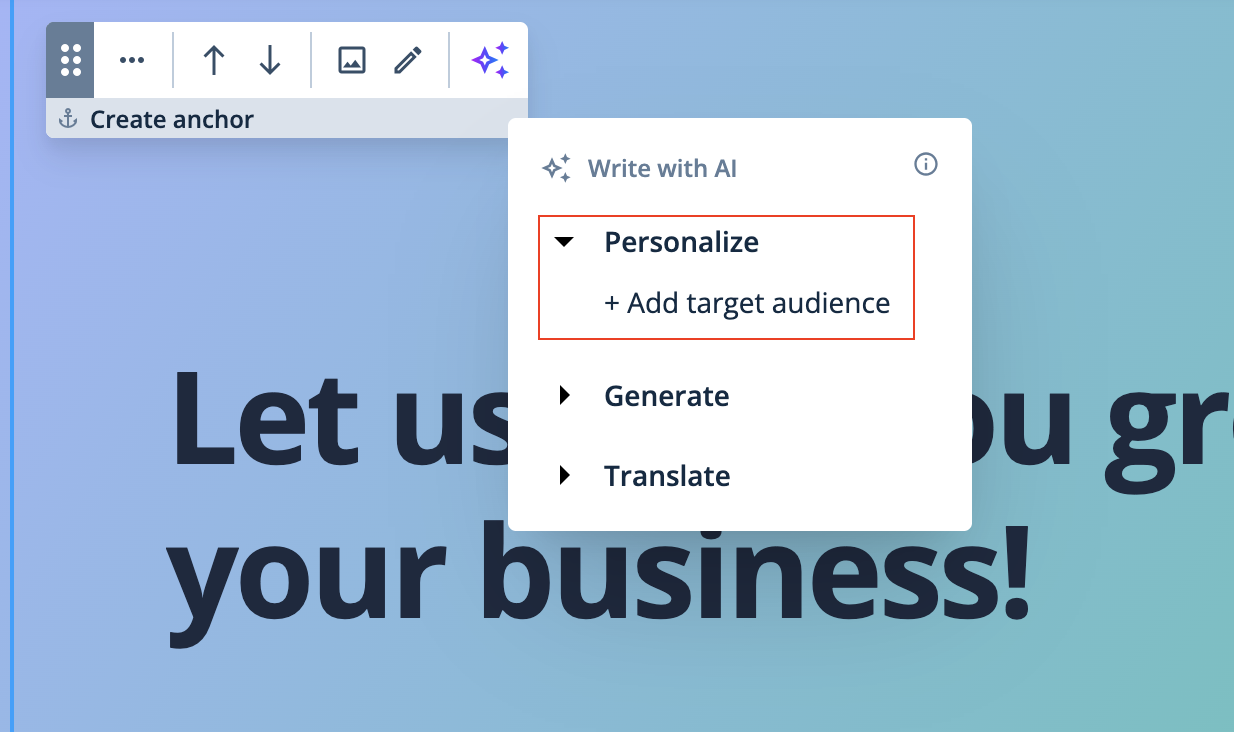Screen dimensions: 1234x732
Task: Click the sparkle icon beside Write with AI
Action: 556,168
